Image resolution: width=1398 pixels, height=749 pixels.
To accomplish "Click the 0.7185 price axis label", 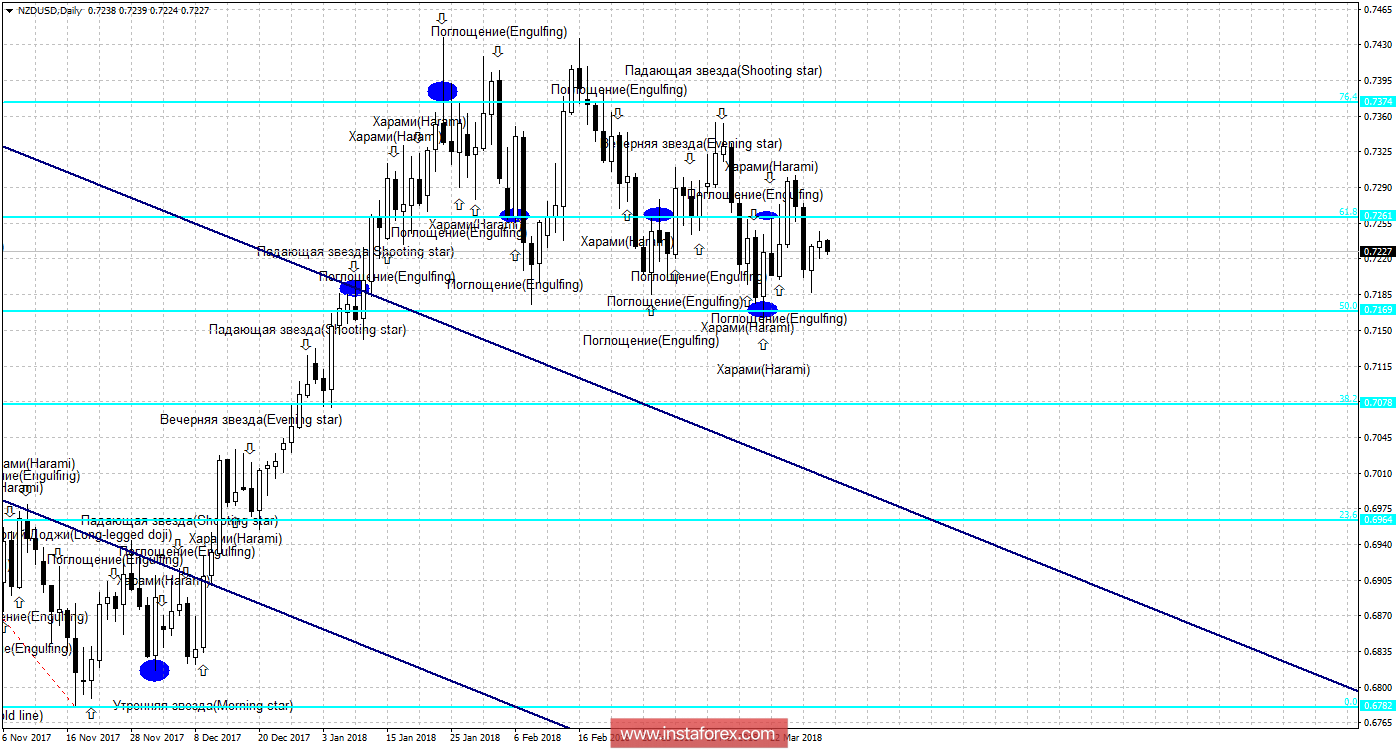I will (x=1380, y=294).
